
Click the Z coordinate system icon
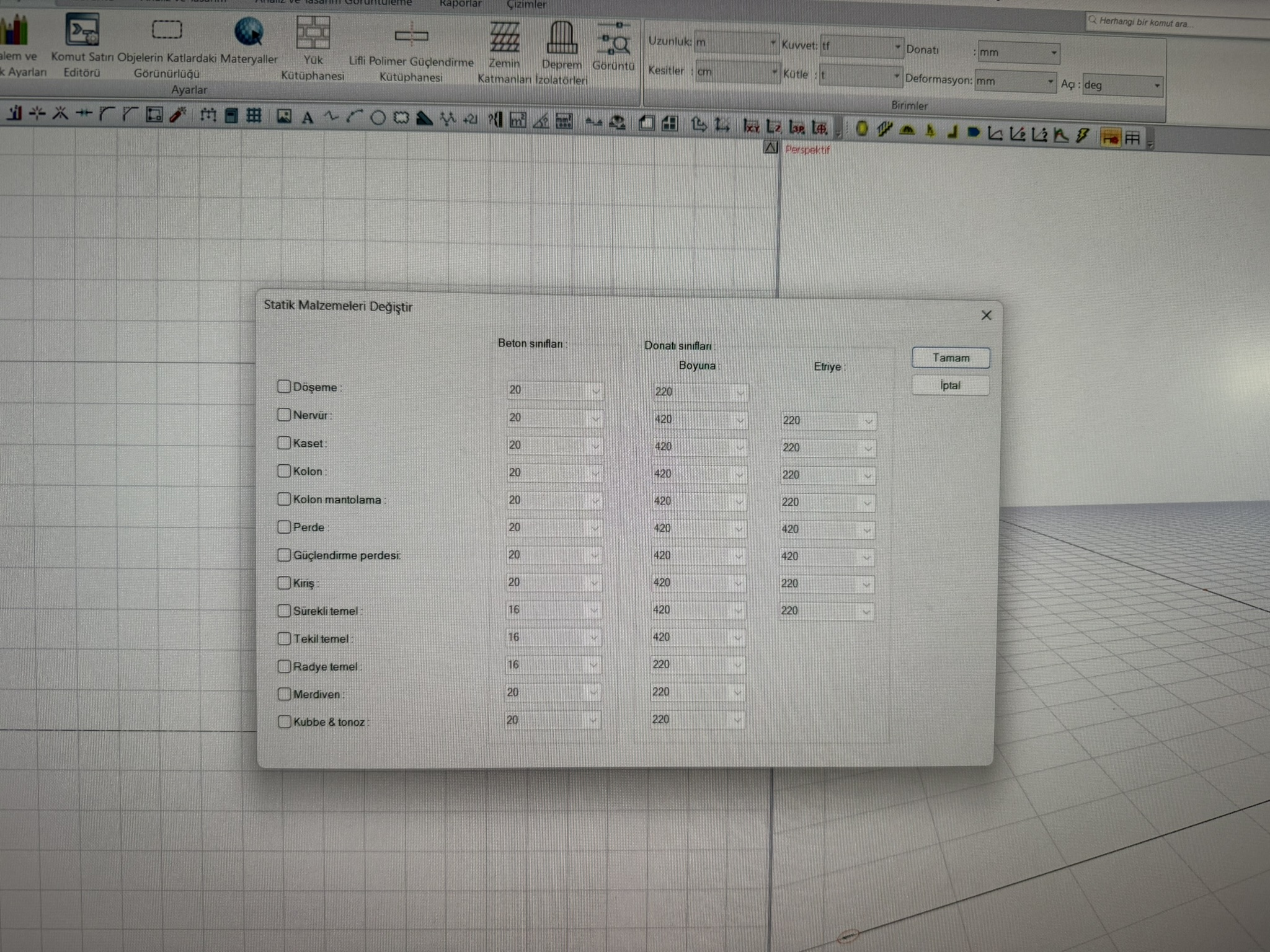pos(773,127)
